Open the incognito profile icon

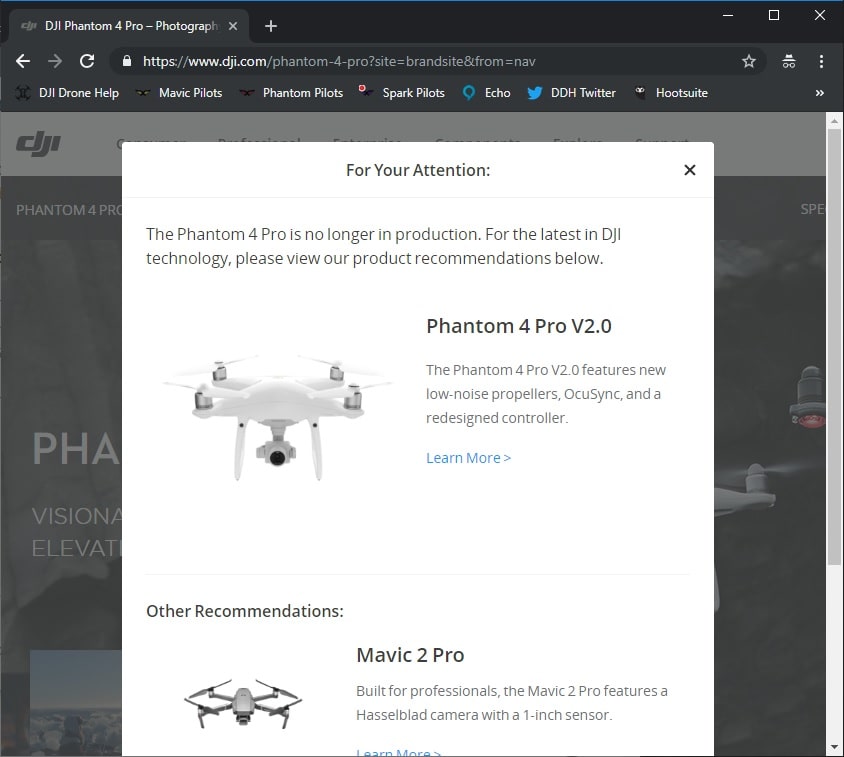tap(789, 61)
